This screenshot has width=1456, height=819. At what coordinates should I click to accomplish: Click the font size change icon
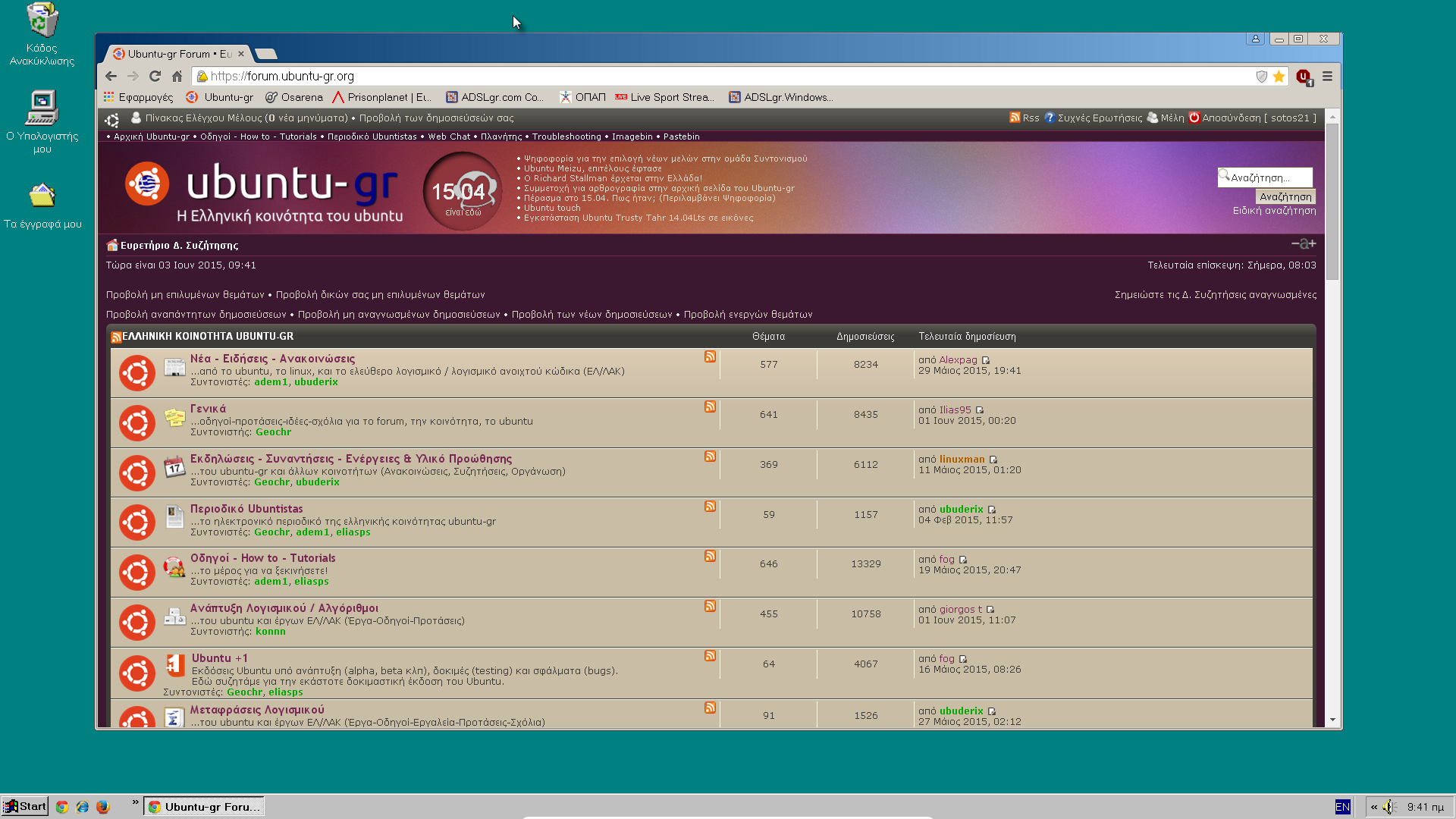click(1304, 243)
